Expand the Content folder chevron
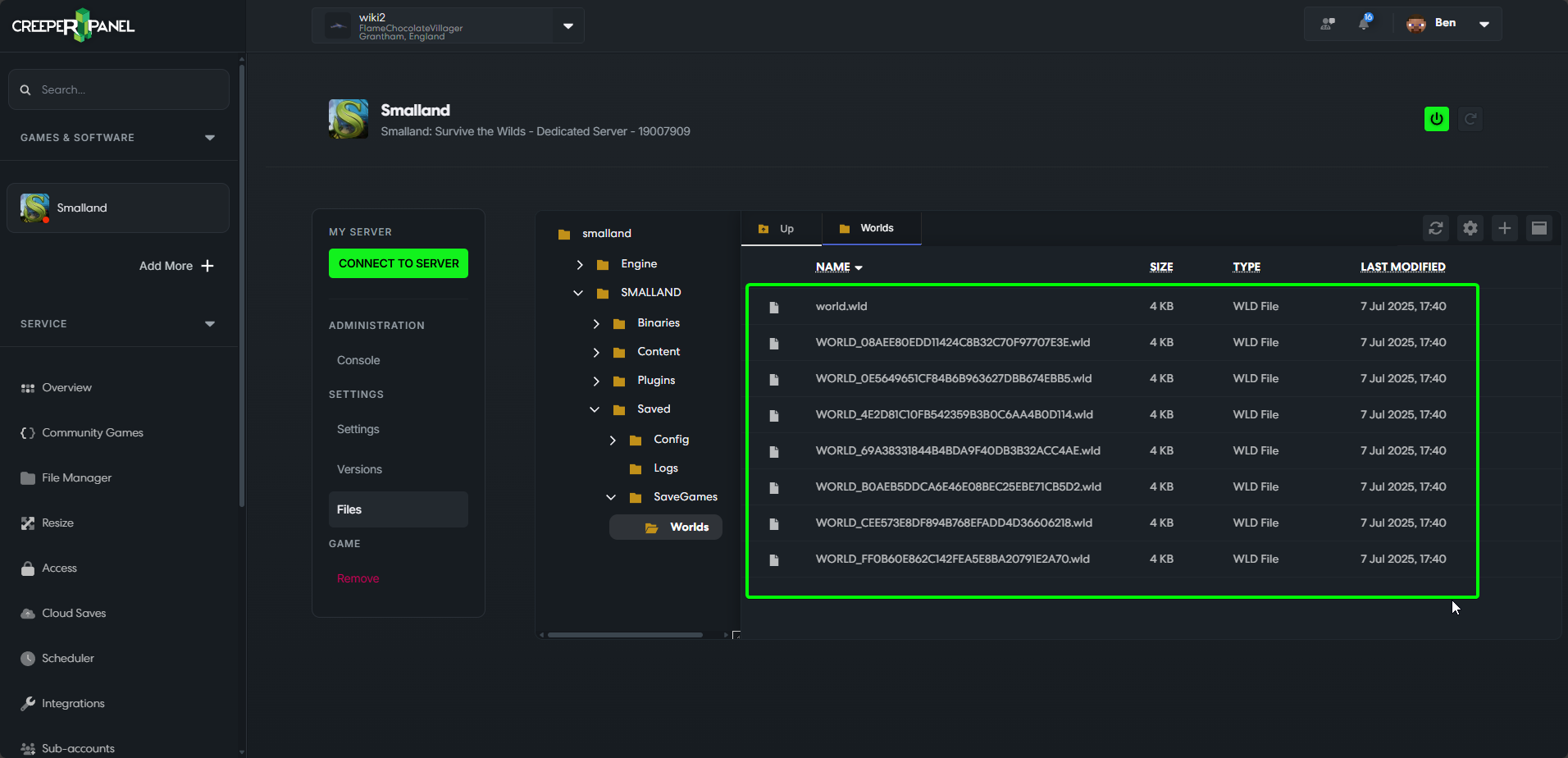1568x758 pixels. tap(596, 353)
